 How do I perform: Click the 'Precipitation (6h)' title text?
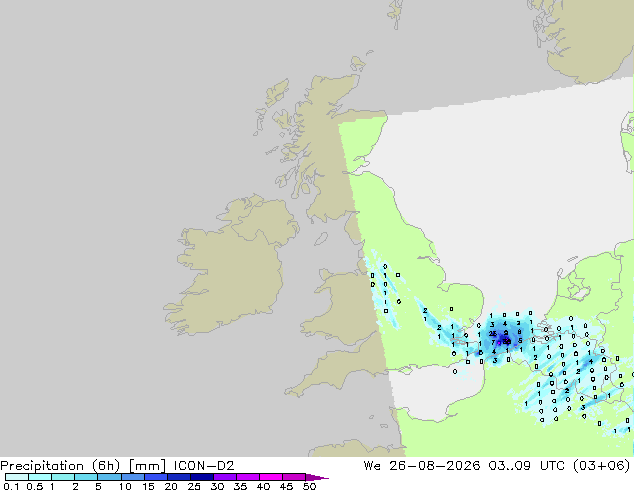coord(60,466)
